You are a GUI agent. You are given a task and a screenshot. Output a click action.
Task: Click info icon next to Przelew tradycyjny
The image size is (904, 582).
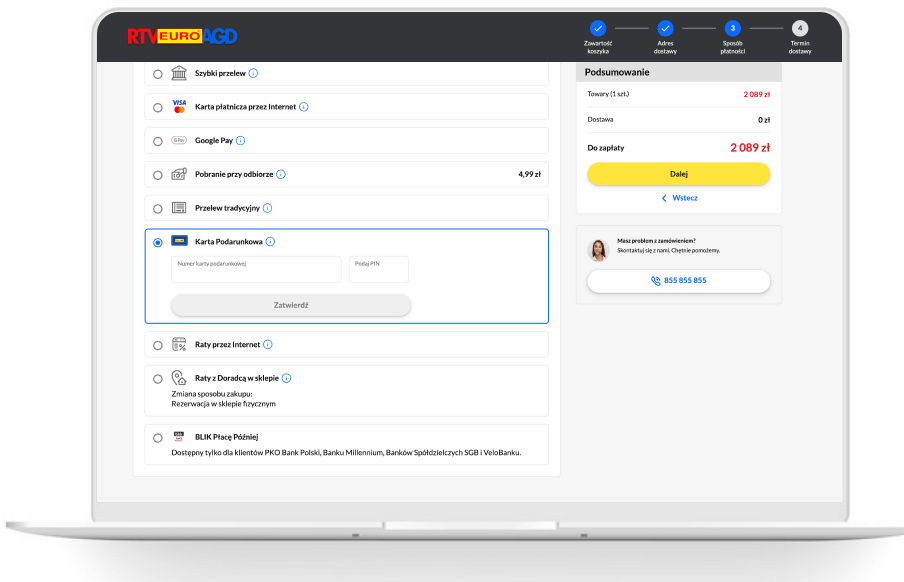click(x=267, y=208)
